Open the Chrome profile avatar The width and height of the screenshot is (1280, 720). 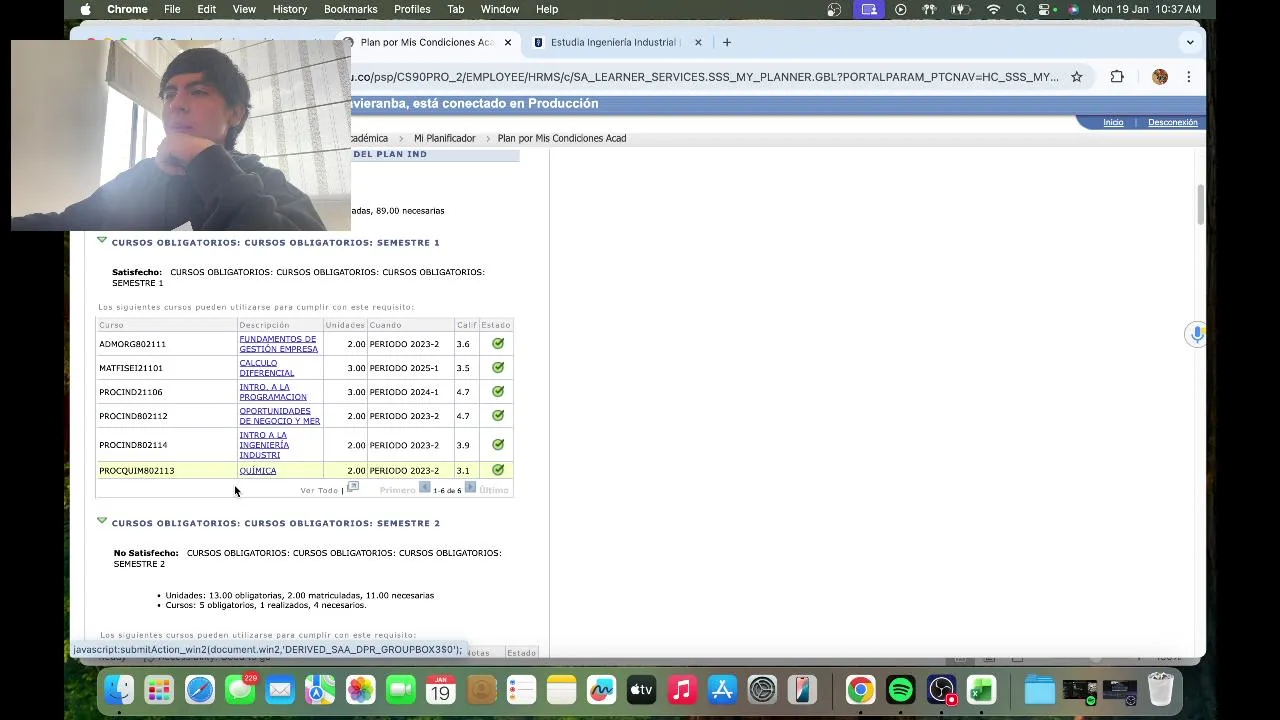[x=1160, y=77]
